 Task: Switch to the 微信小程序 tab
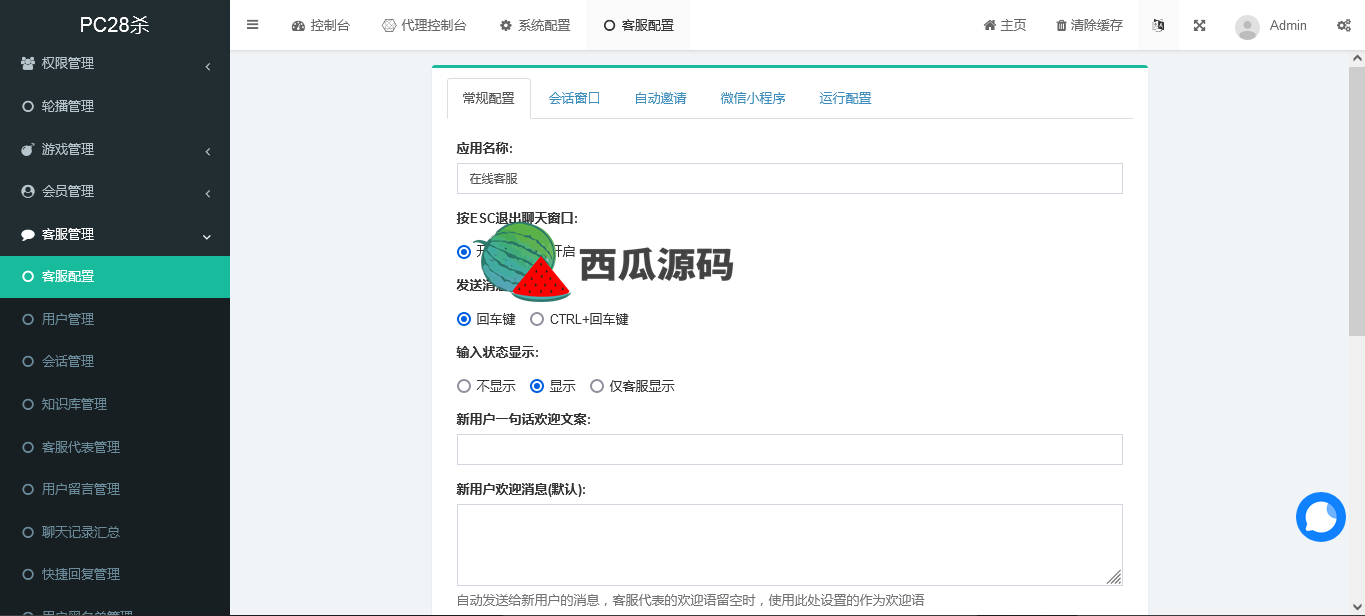point(753,98)
